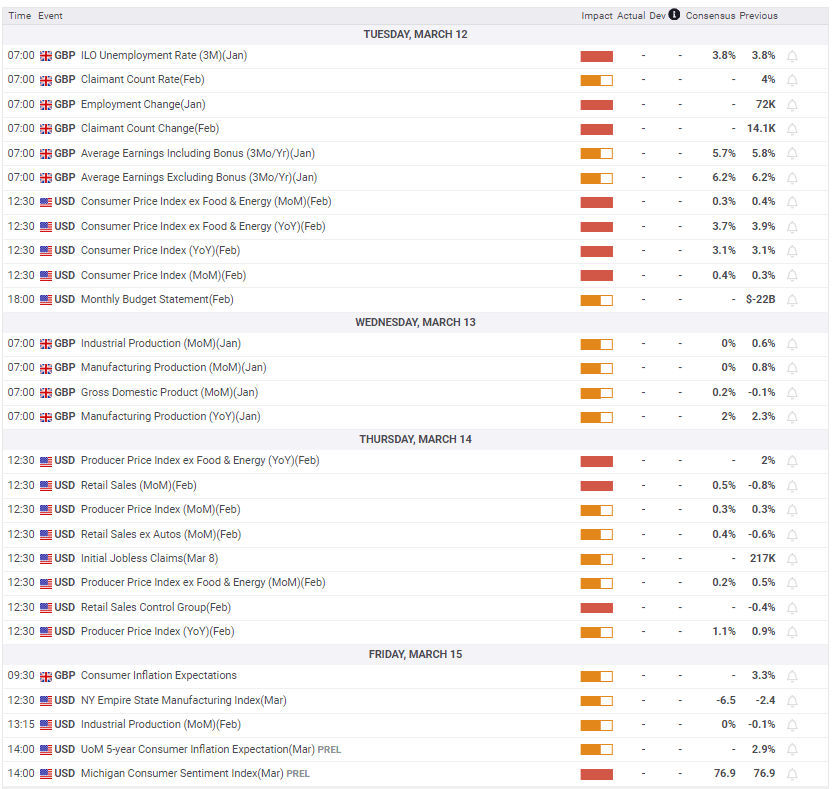Click previous value 14.1K for Claimant Count Change
Image resolution: width=832 pixels, height=789 pixels.
pyautogui.click(x=761, y=128)
